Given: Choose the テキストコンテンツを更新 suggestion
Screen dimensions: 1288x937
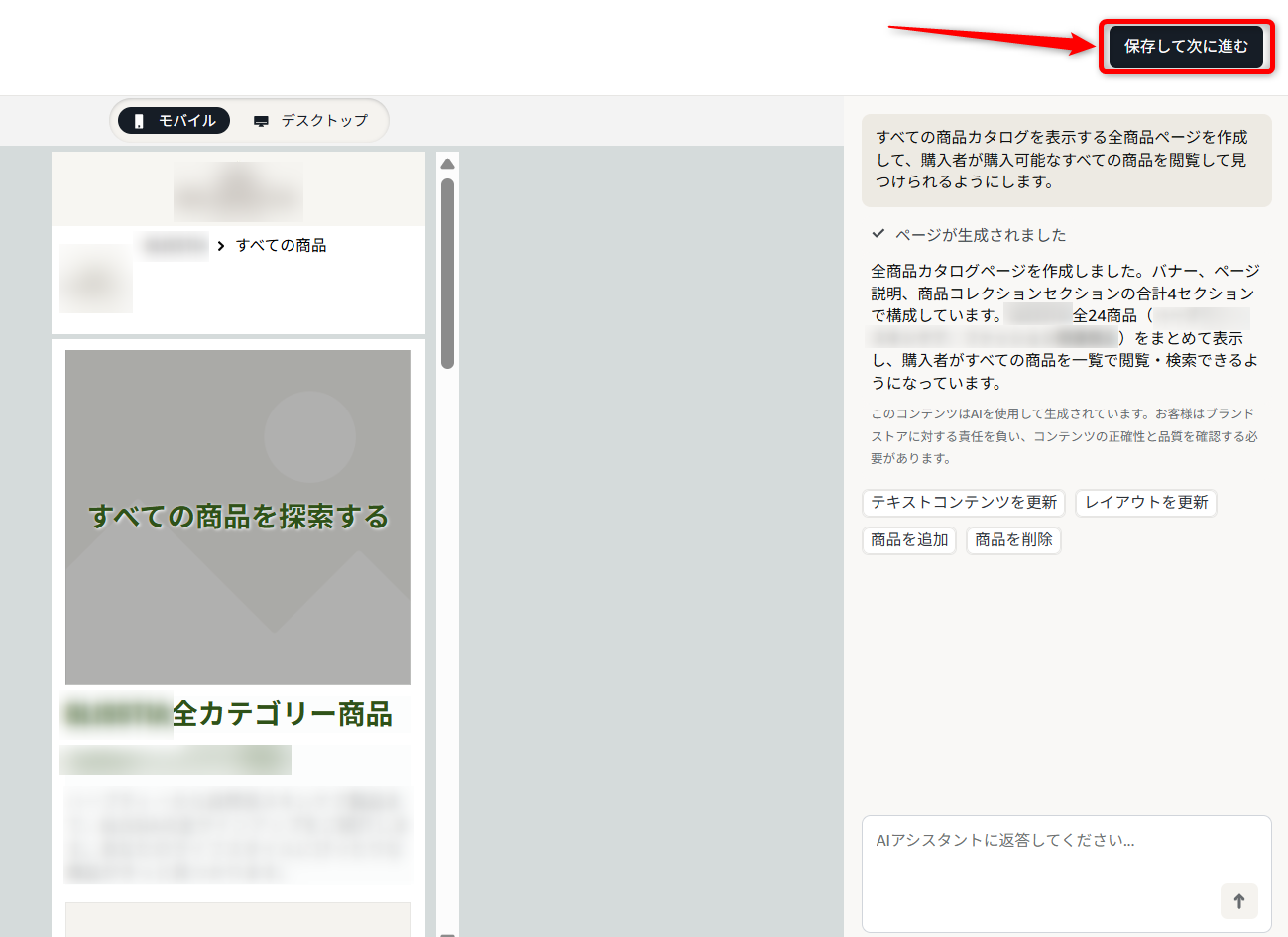Looking at the screenshot, I should point(963,503).
